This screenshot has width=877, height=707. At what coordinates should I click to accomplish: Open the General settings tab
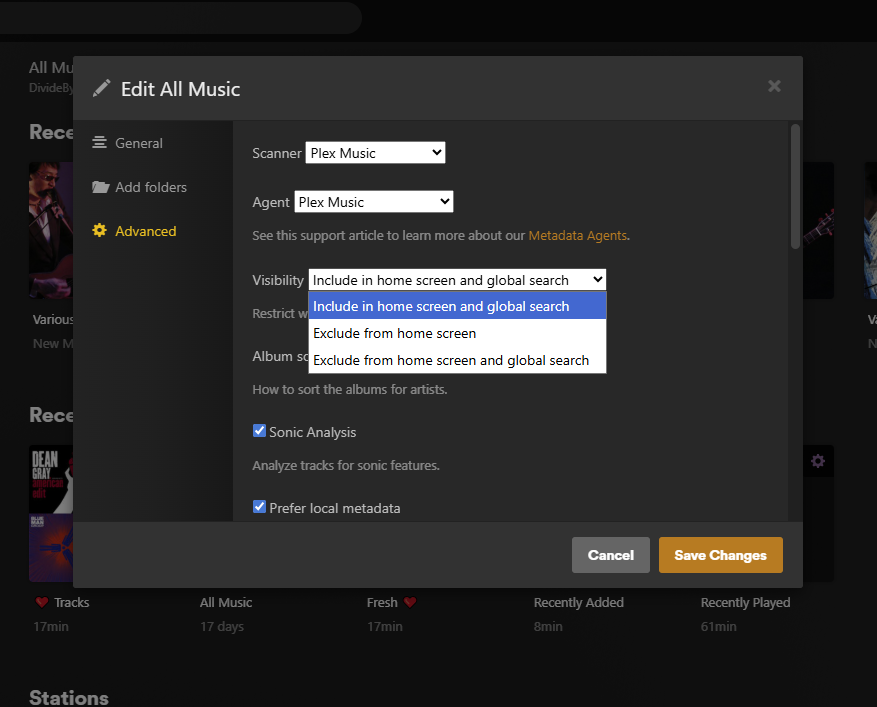point(128,143)
